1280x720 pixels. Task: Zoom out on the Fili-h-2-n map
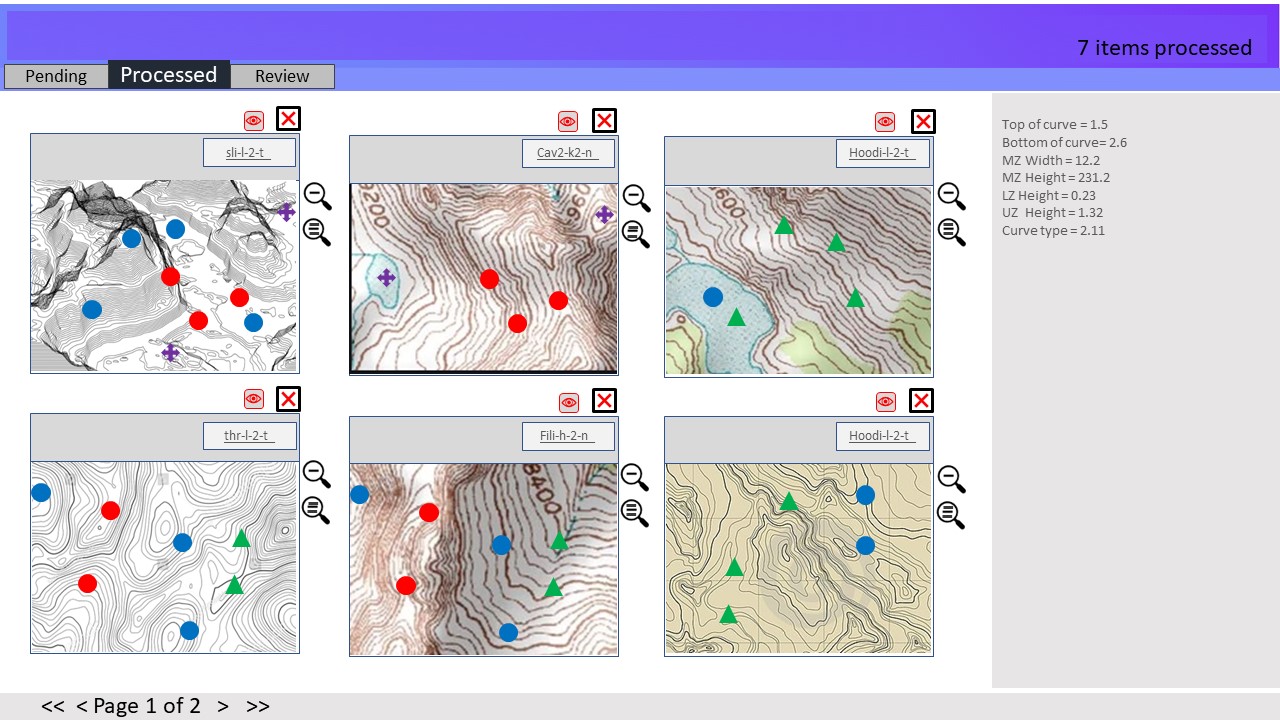click(634, 477)
